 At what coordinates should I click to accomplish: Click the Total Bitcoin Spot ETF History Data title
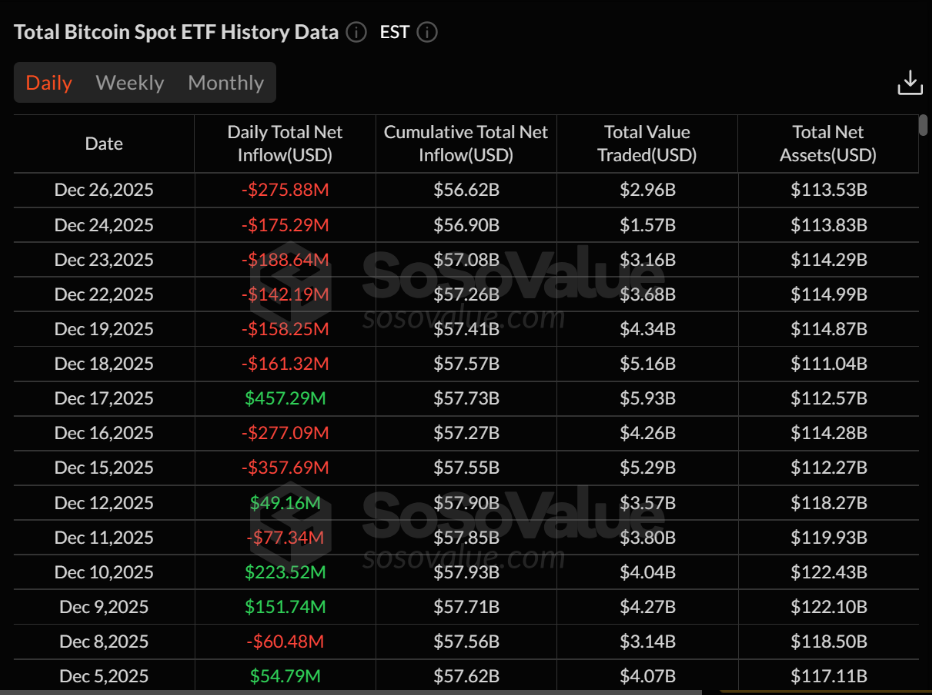(176, 32)
